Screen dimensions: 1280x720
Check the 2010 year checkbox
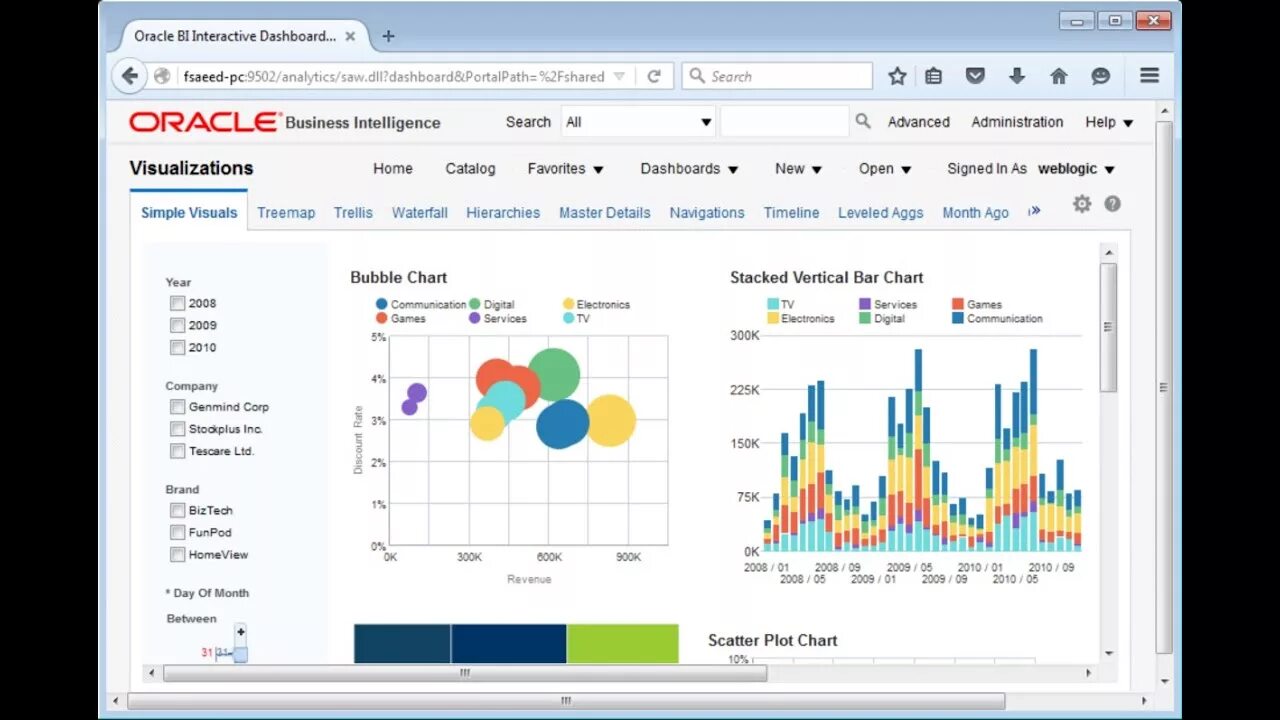pyautogui.click(x=177, y=347)
